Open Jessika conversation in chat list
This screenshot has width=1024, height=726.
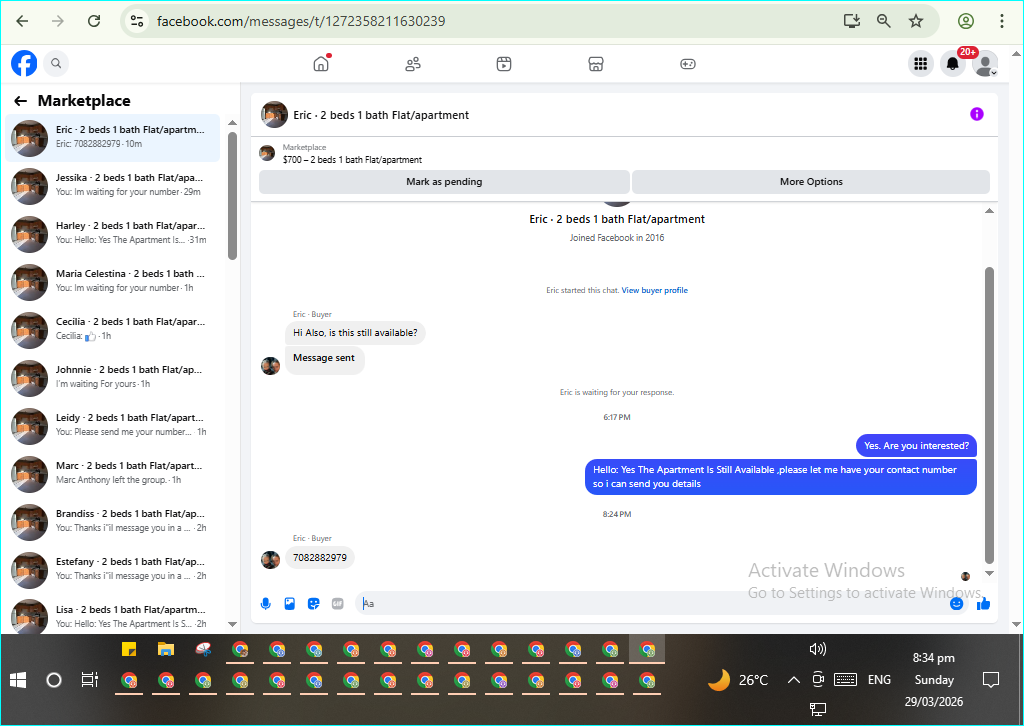(x=112, y=186)
